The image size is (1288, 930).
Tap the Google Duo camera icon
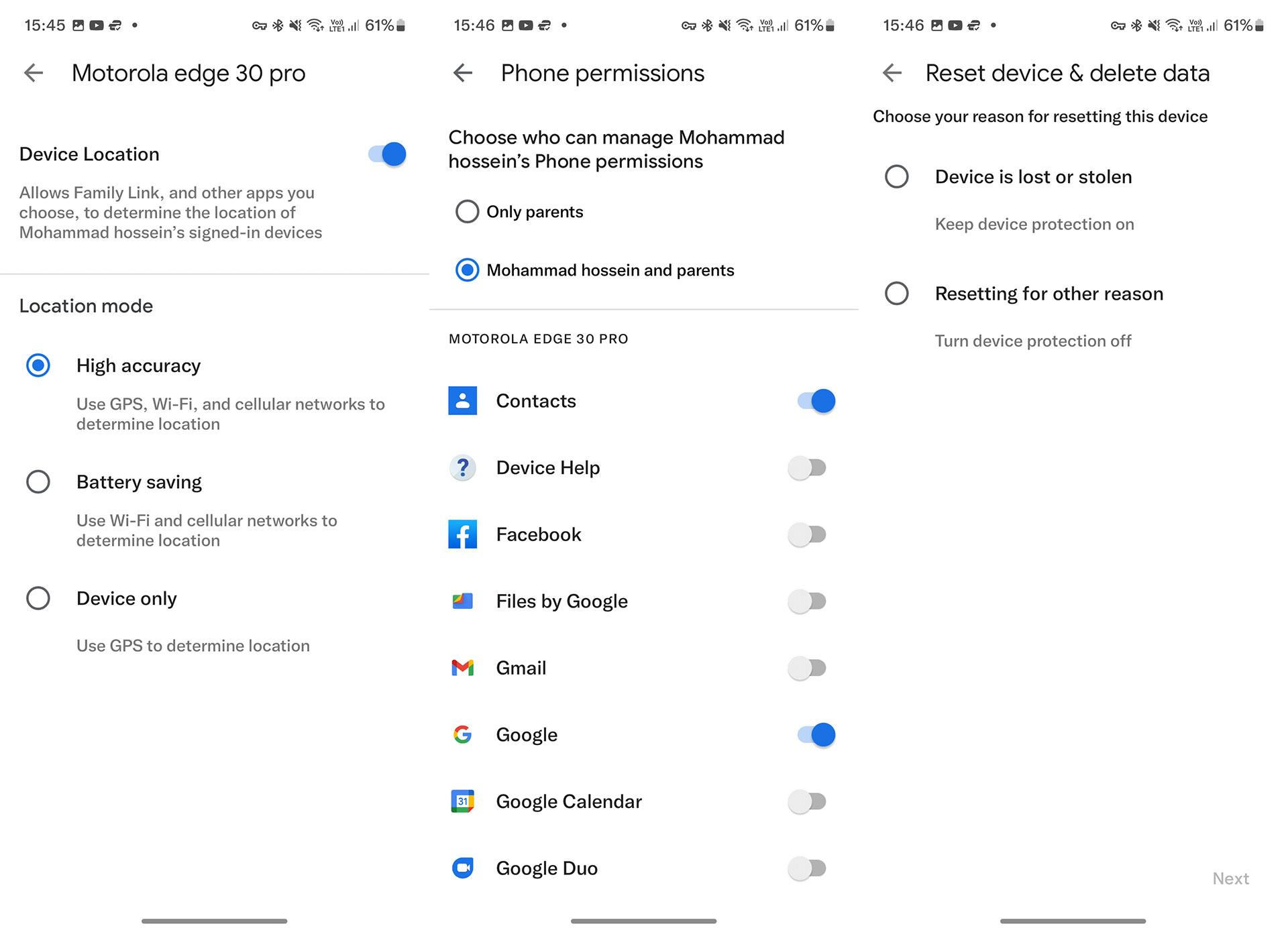[463, 868]
